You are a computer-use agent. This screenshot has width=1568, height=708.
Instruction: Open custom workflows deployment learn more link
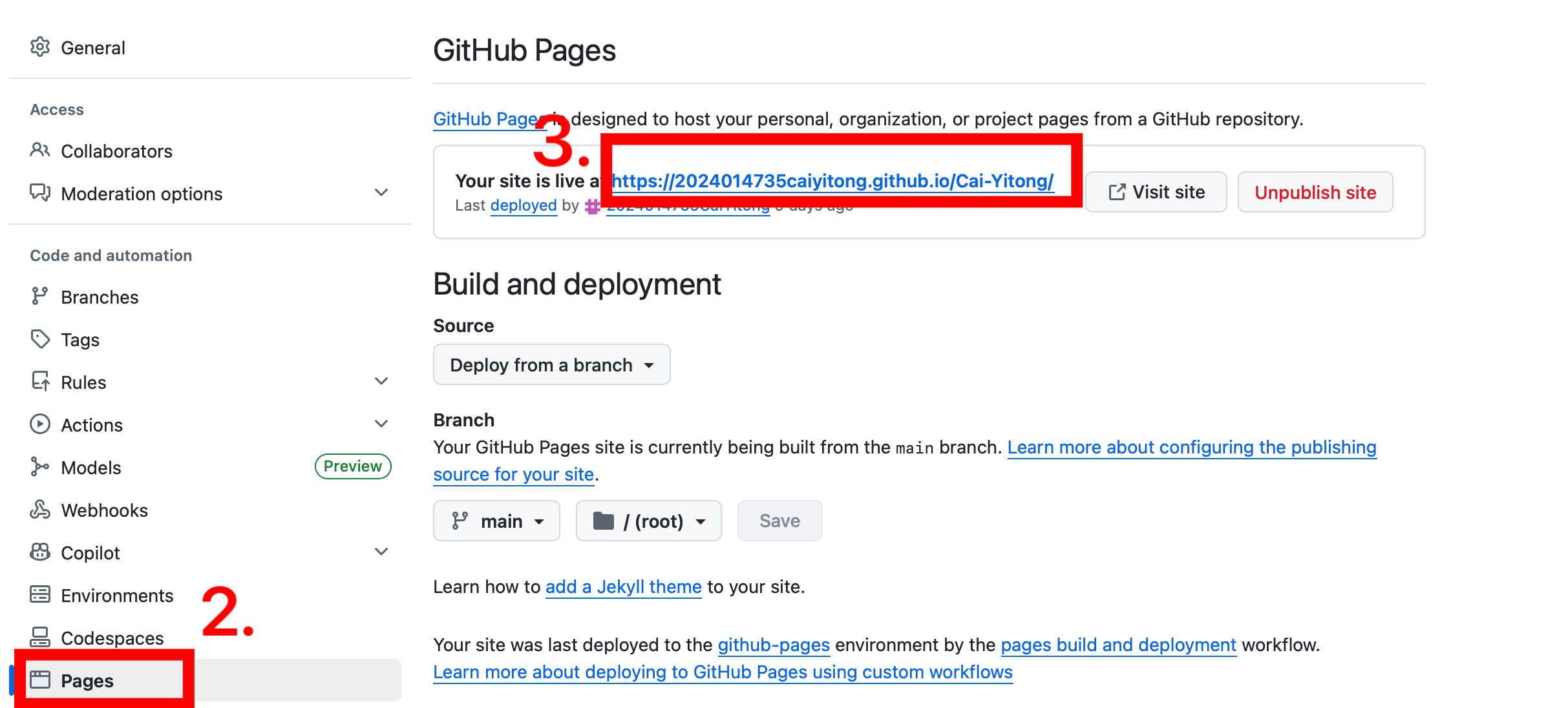(723, 672)
